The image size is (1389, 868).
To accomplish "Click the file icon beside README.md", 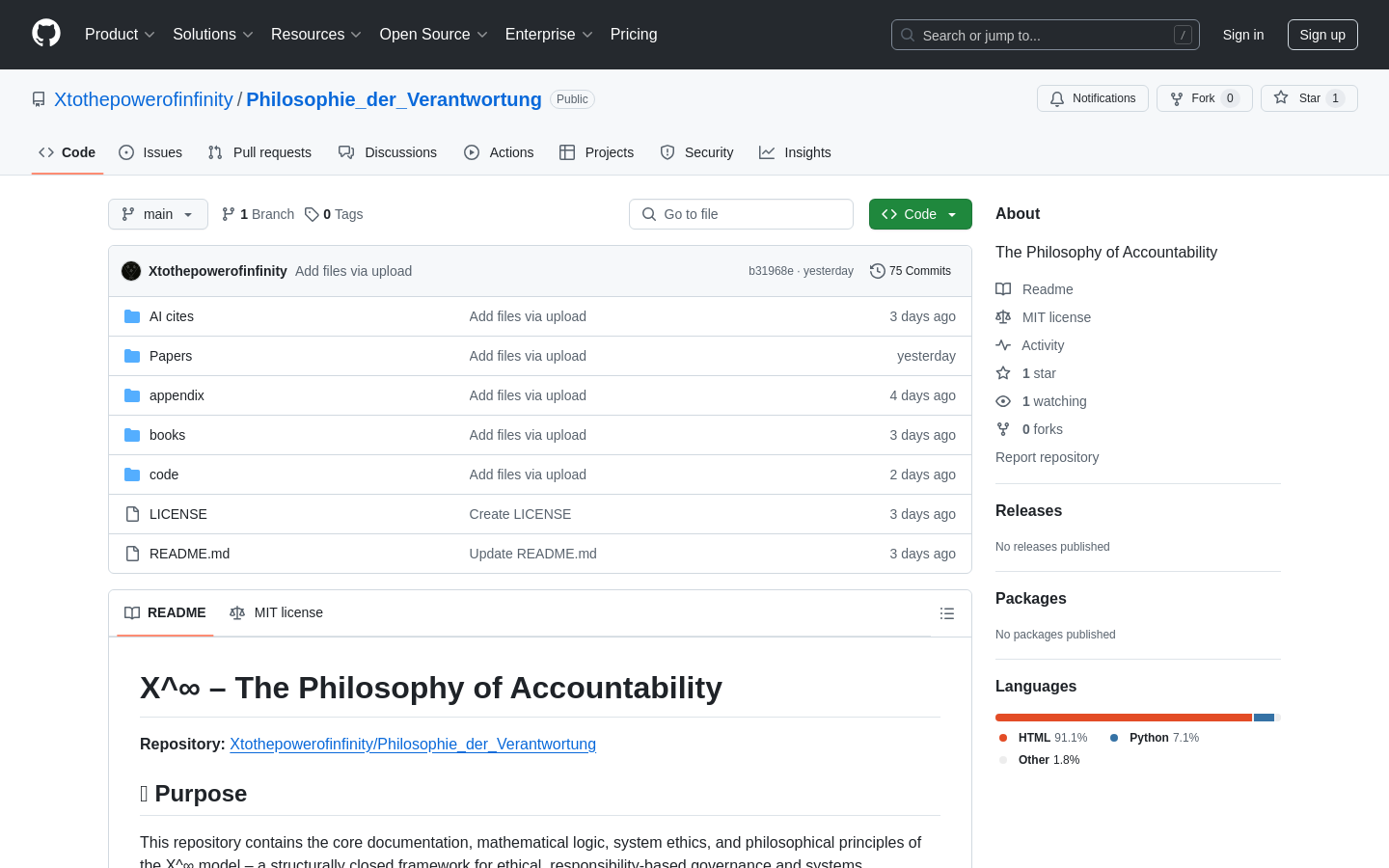I will click(132, 554).
